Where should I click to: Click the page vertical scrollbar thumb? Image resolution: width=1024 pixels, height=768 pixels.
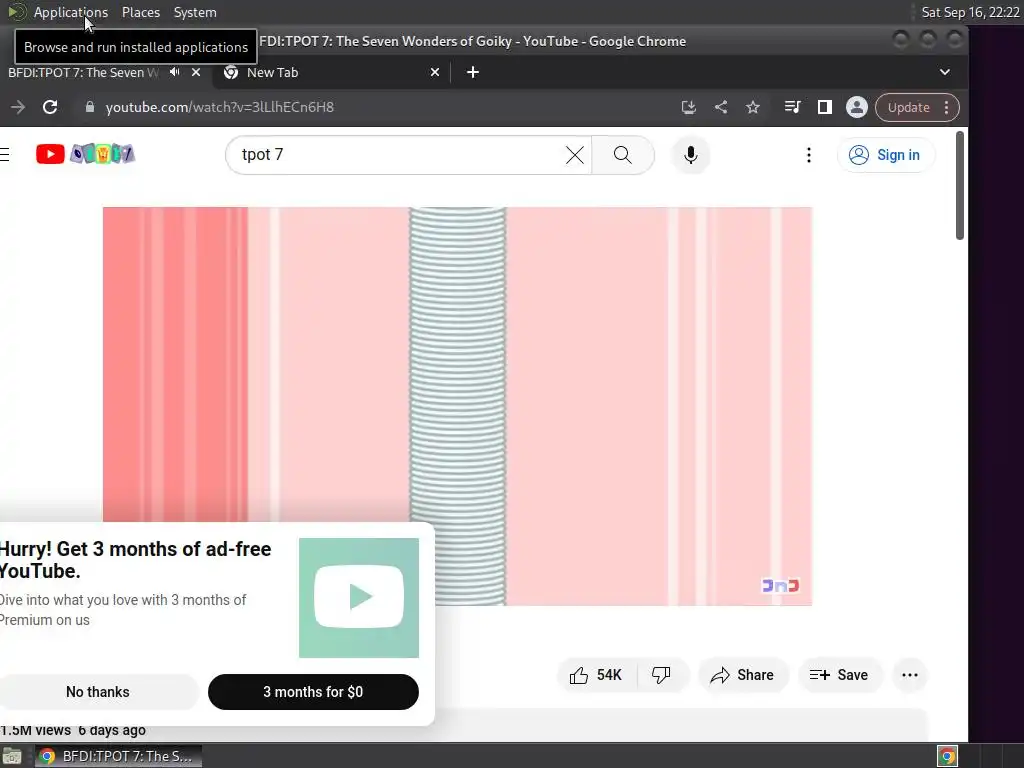pyautogui.click(x=959, y=185)
